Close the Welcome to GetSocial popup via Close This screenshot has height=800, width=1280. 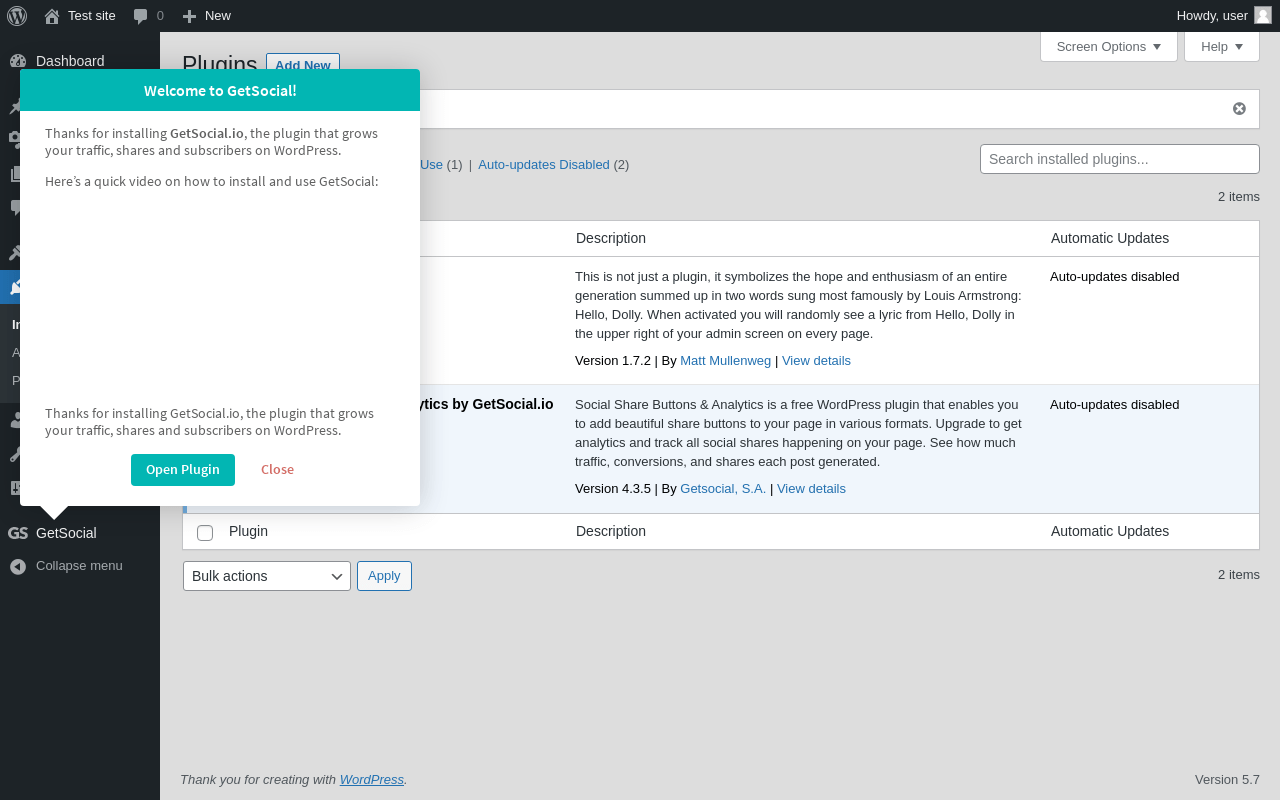pos(277,470)
